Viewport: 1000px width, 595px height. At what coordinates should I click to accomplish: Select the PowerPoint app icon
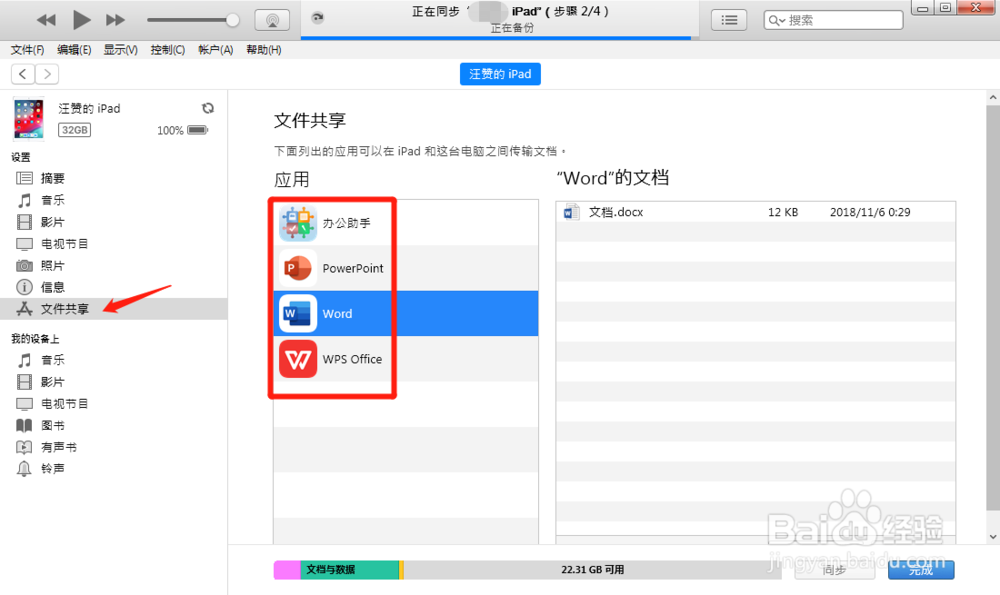(x=298, y=268)
